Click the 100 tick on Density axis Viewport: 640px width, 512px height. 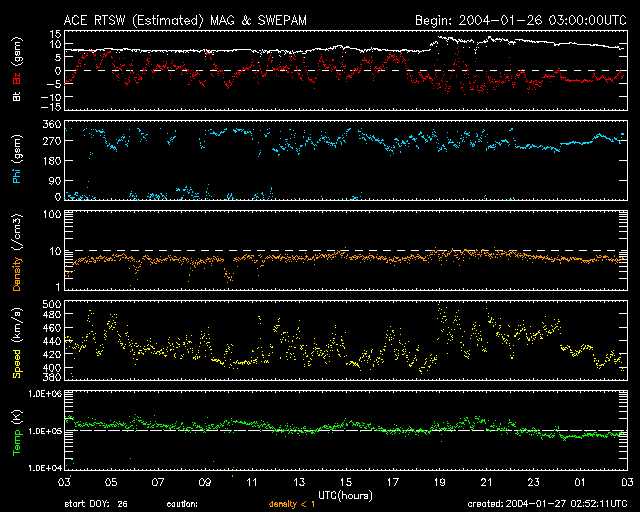click(x=54, y=215)
